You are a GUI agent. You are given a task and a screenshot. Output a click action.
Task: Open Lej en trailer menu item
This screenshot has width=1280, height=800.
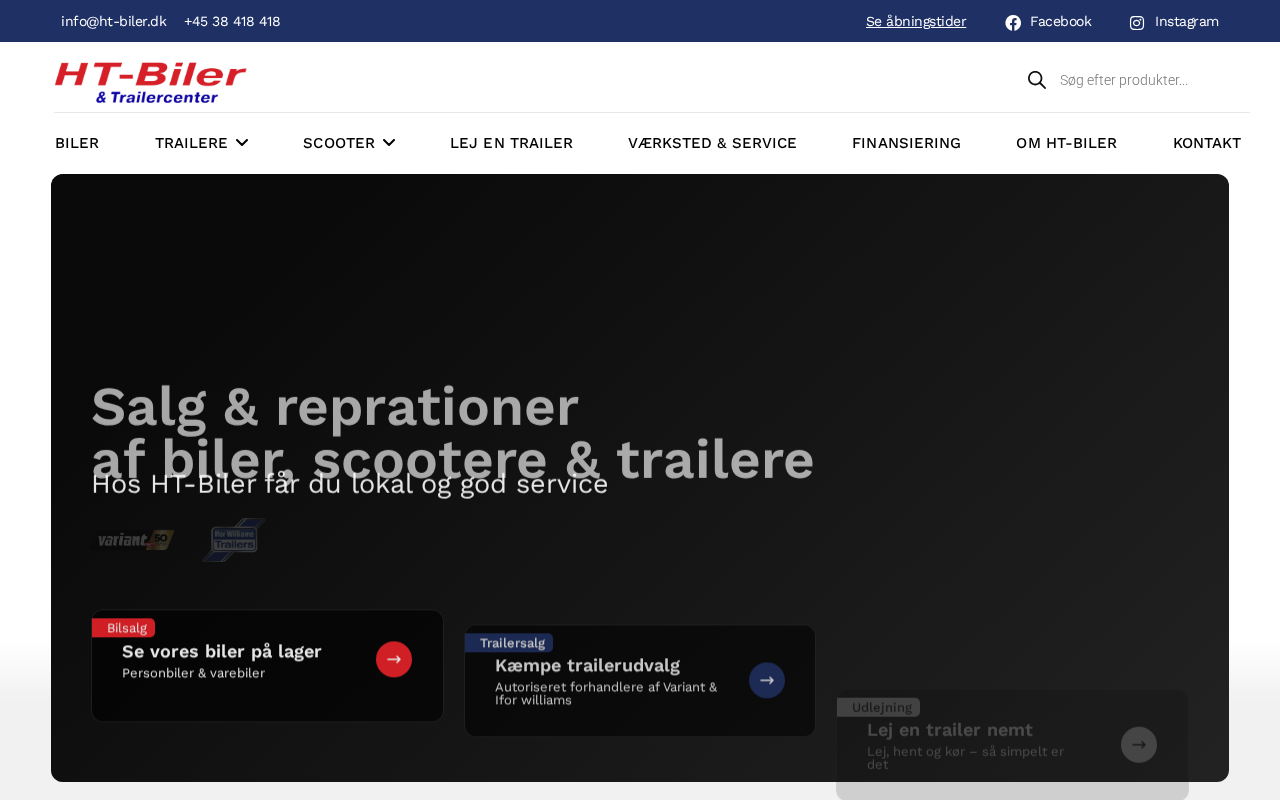(x=511, y=143)
